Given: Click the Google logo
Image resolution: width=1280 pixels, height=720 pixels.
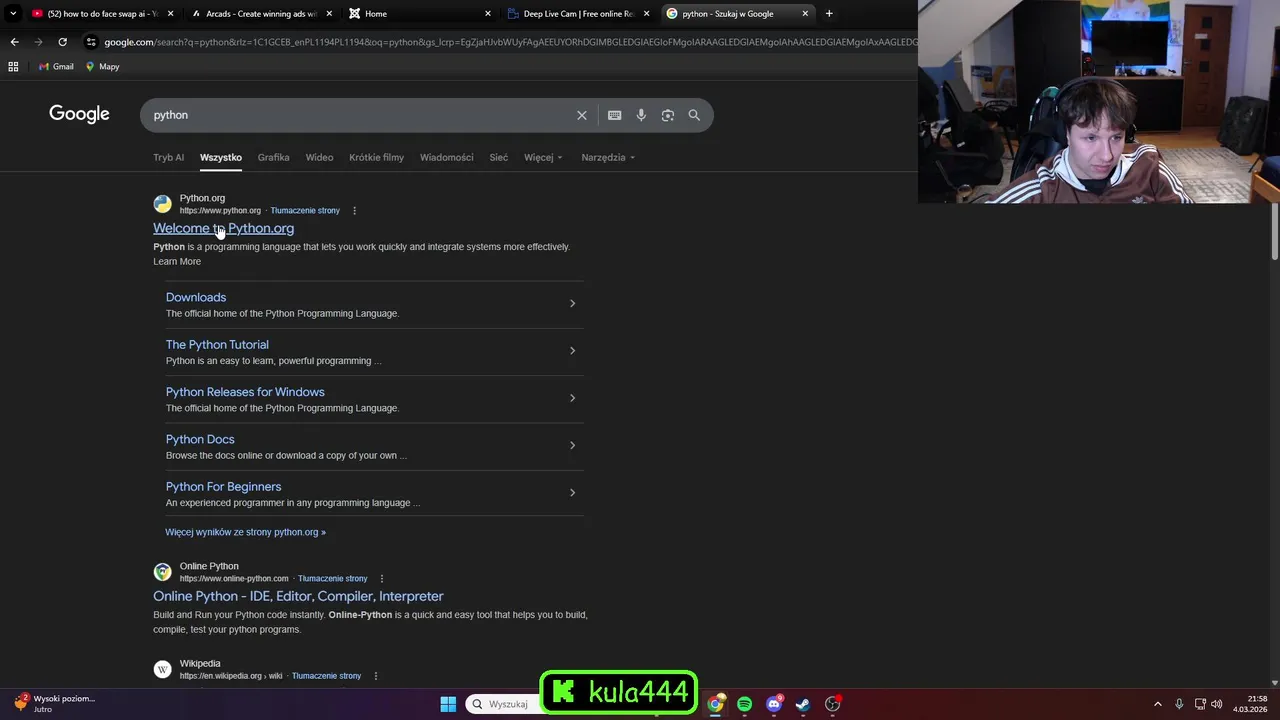Looking at the screenshot, I should (79, 114).
